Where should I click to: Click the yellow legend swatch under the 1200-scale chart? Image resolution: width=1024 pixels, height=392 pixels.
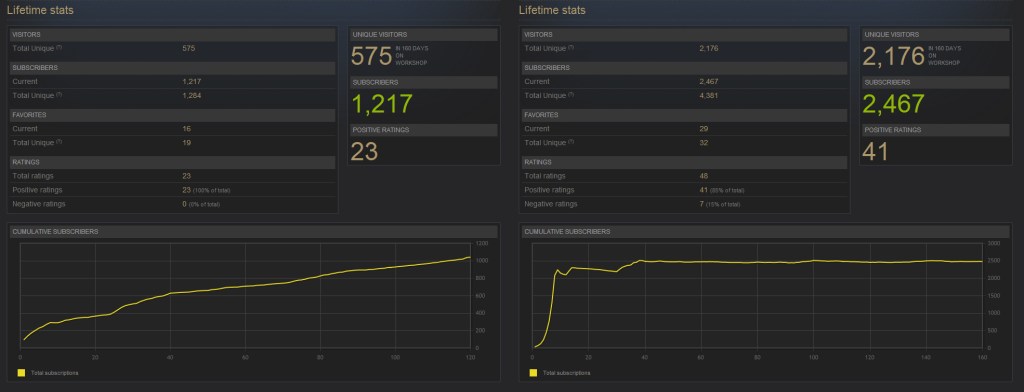pos(22,373)
